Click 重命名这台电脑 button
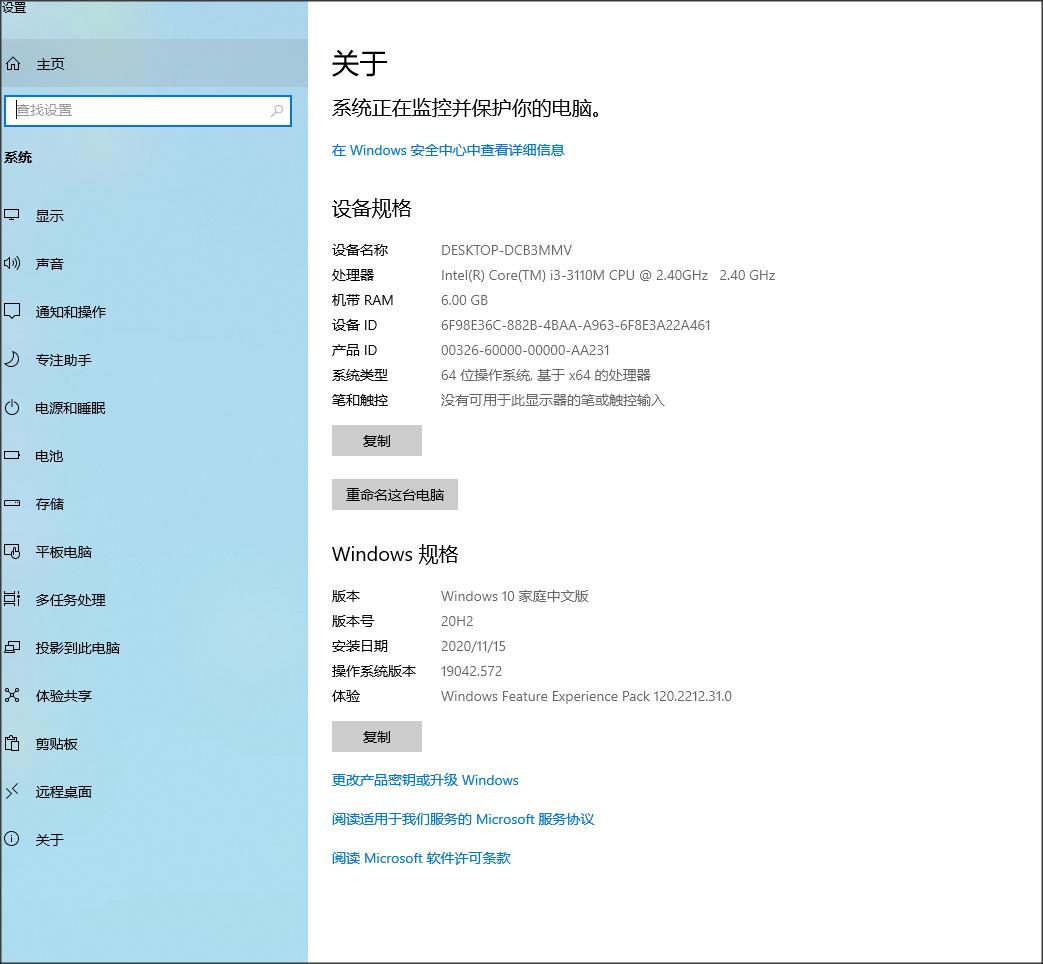Image resolution: width=1043 pixels, height=964 pixels. point(395,494)
